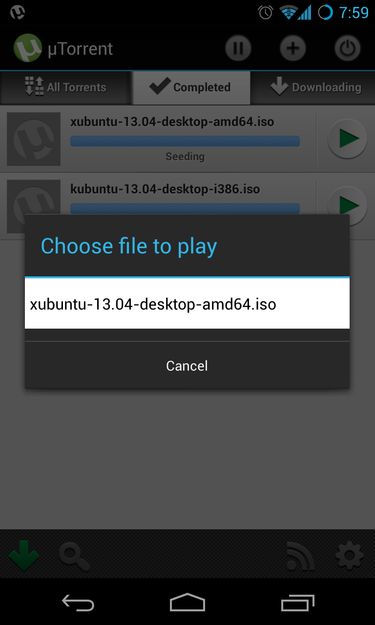Viewport: 375px width, 625px height.
Task: Switch to the Downloading tab
Action: [314, 88]
